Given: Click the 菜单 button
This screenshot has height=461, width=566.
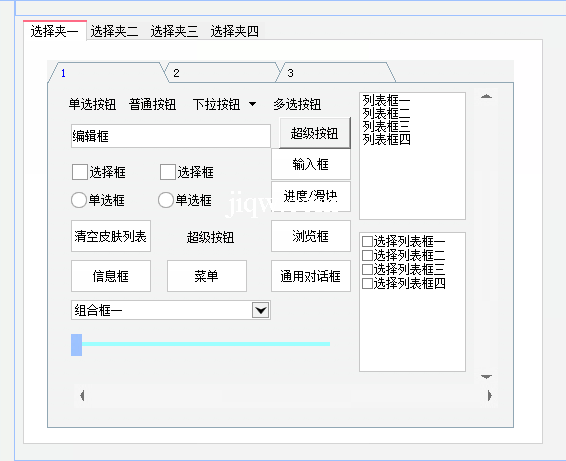Looking at the screenshot, I should coord(207,276).
